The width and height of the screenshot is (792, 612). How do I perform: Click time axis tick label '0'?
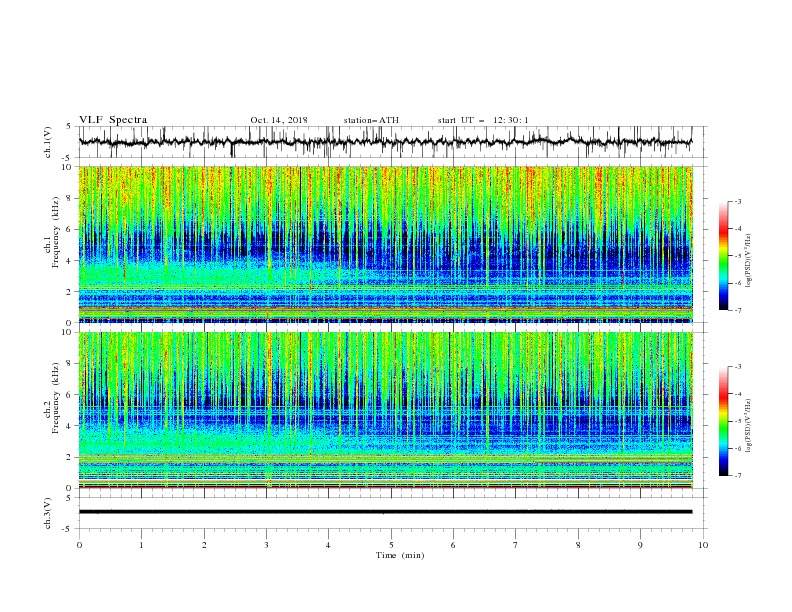click(x=79, y=545)
